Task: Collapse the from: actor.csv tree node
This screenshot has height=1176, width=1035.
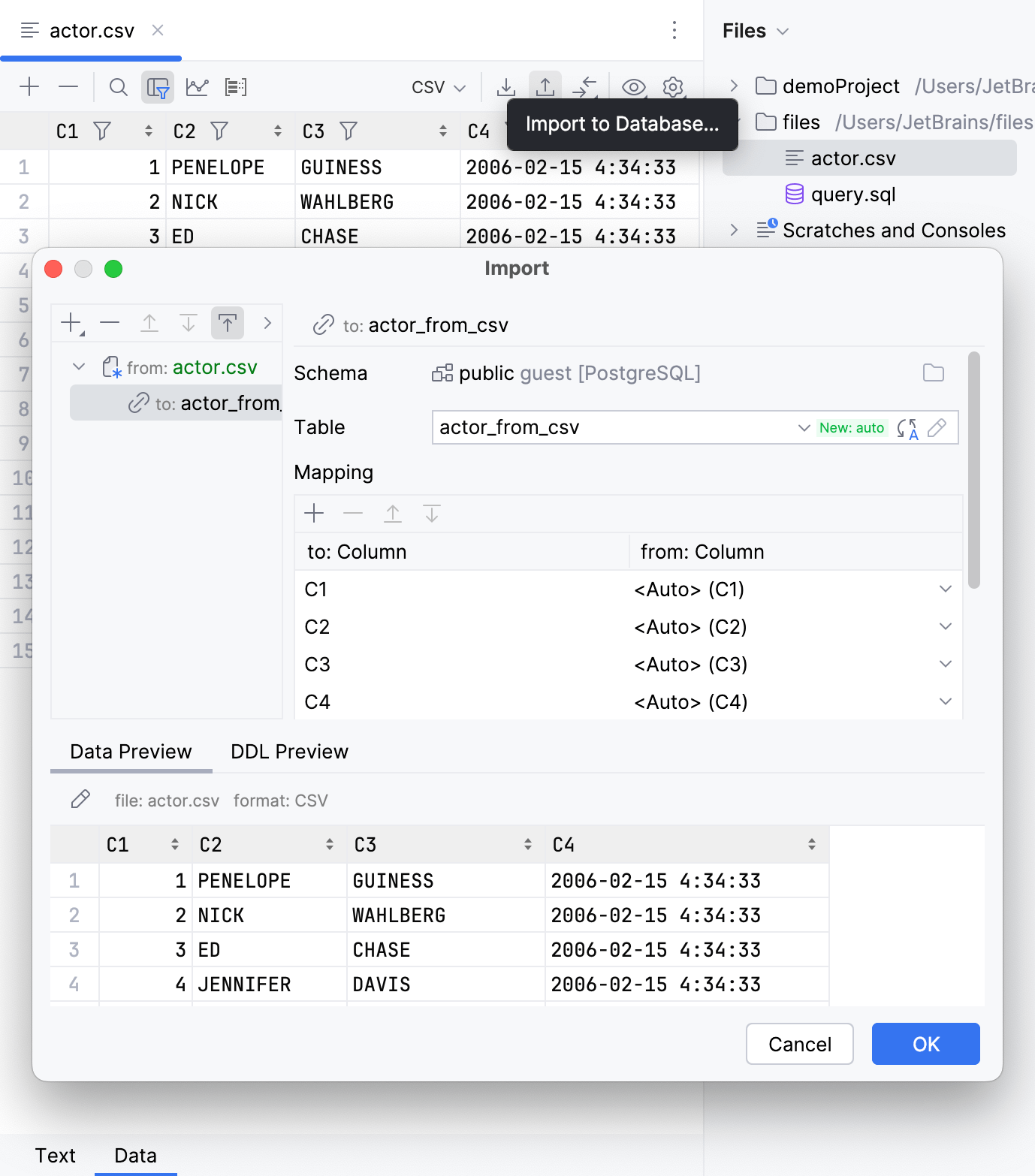Action: (x=78, y=366)
